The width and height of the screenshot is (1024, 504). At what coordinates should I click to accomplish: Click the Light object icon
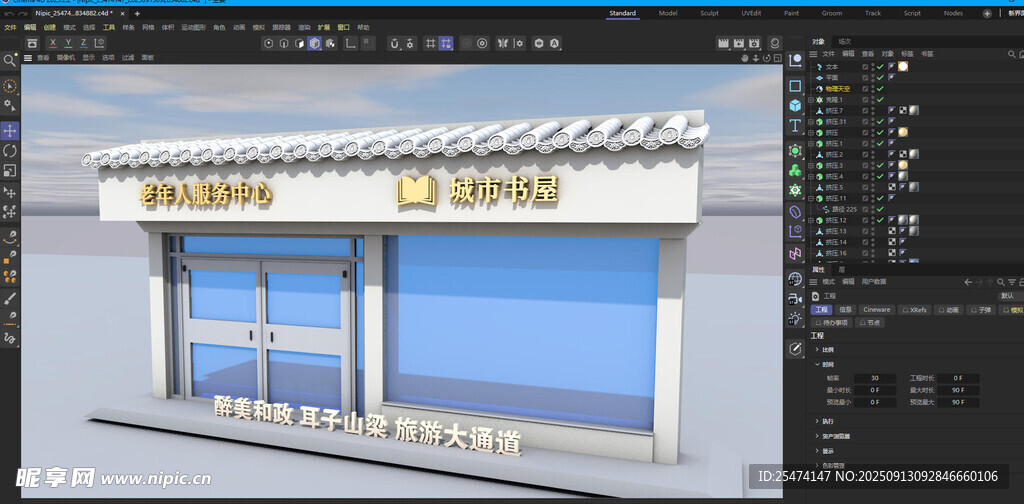pos(794,319)
